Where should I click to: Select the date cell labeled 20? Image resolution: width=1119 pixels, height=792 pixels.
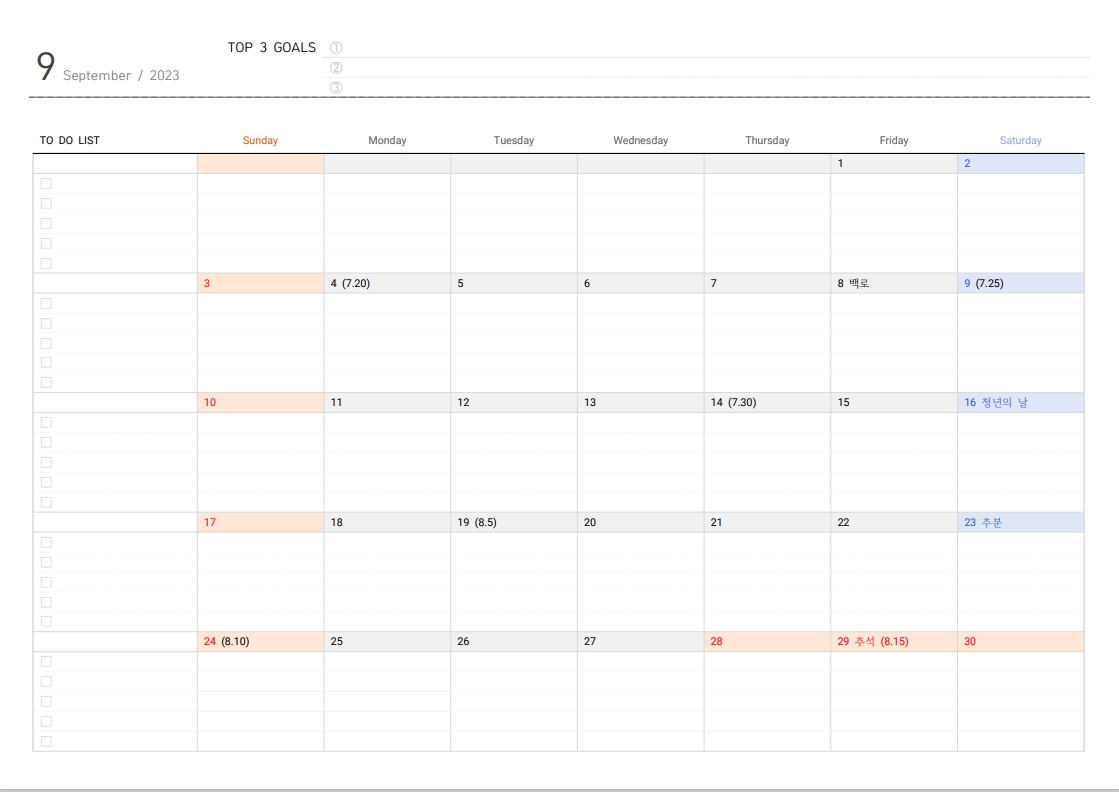641,522
